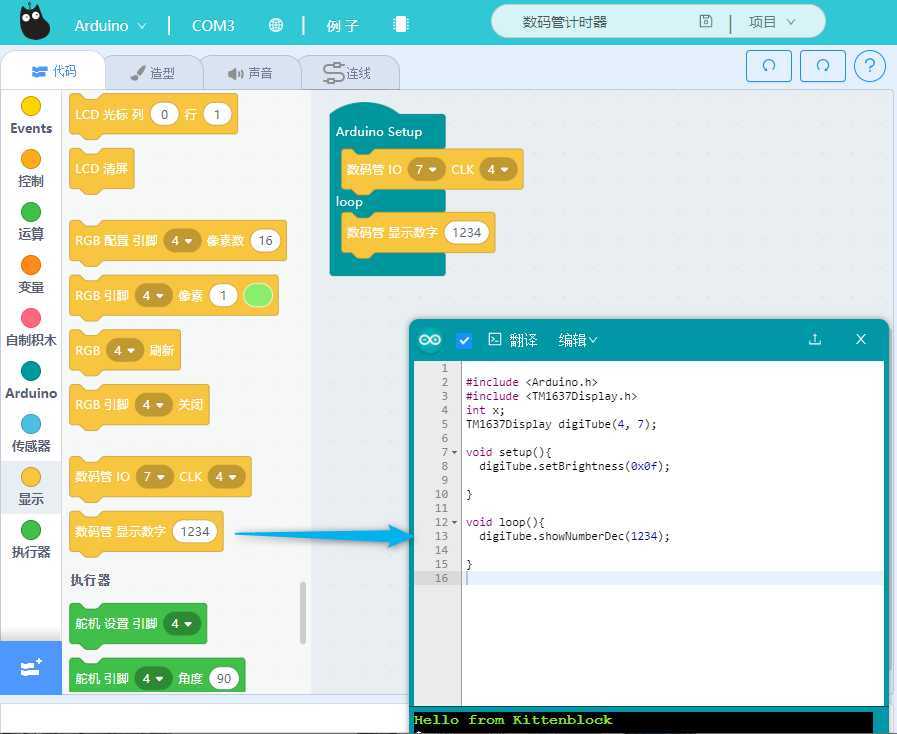Open pin dropdown on 舵机 设置 引脚 block
The width and height of the screenshot is (897, 734).
(x=182, y=624)
